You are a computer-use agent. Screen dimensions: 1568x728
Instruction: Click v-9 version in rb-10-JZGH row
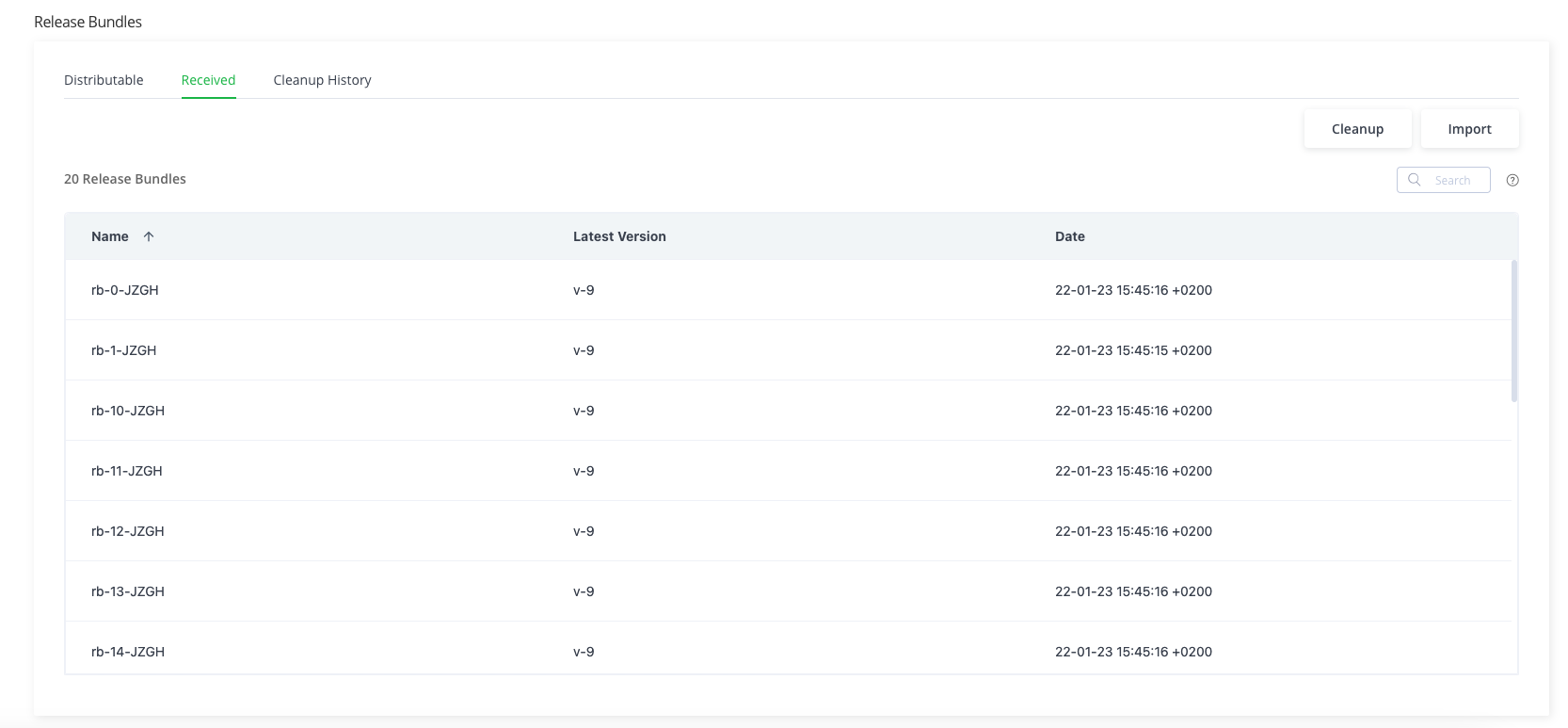pyautogui.click(x=584, y=411)
